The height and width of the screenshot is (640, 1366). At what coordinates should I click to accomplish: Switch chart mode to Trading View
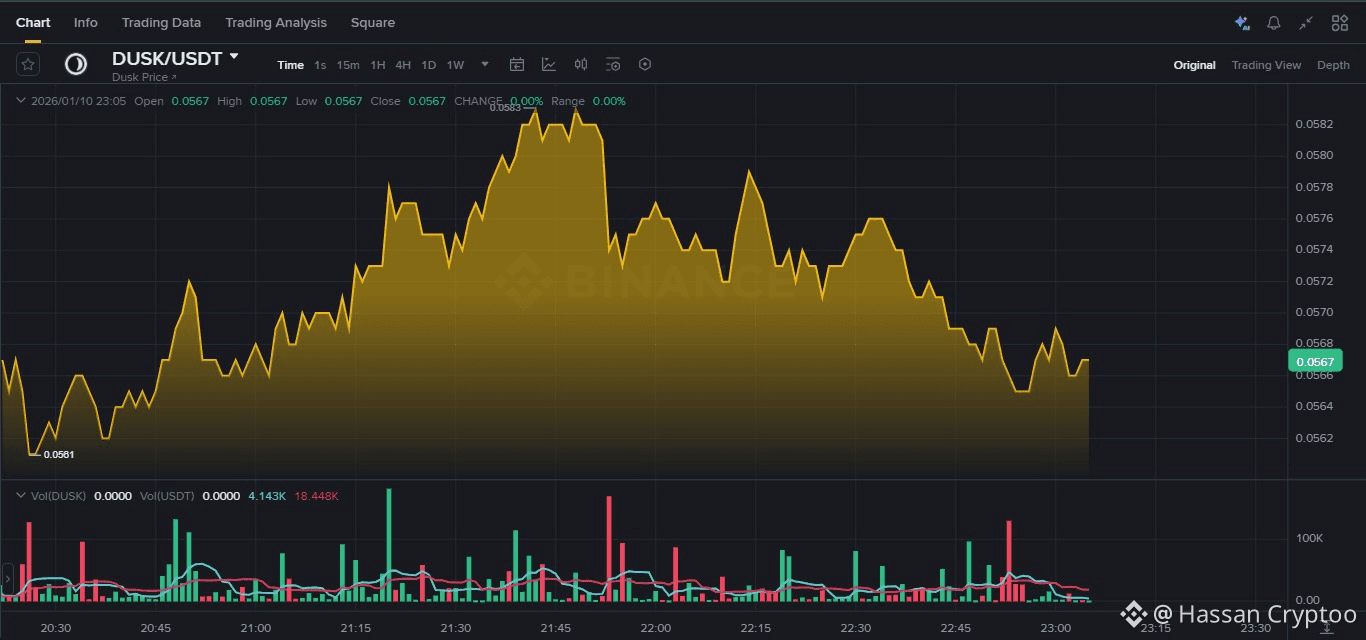click(x=1266, y=65)
